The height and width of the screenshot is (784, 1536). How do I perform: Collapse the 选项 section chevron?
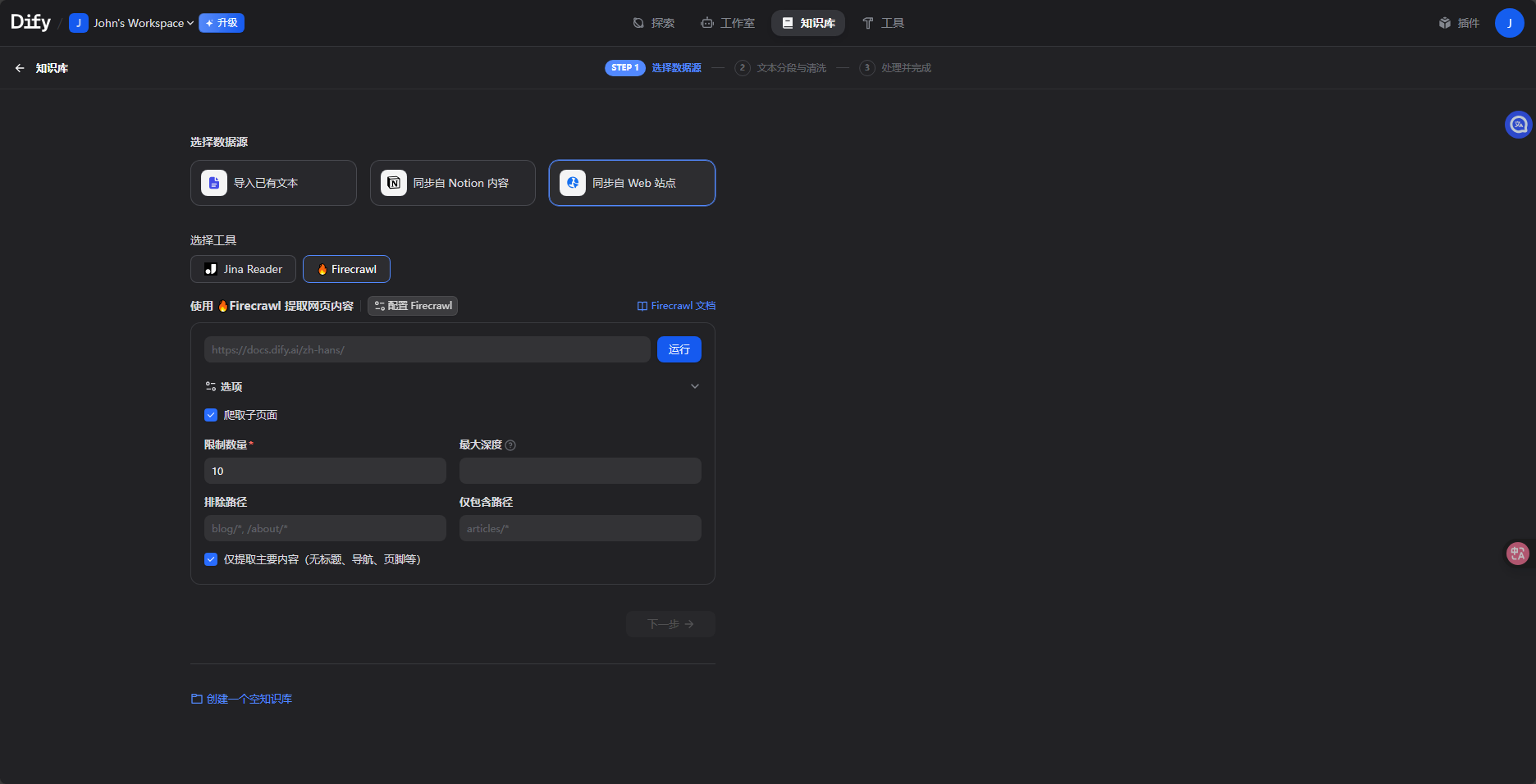694,386
